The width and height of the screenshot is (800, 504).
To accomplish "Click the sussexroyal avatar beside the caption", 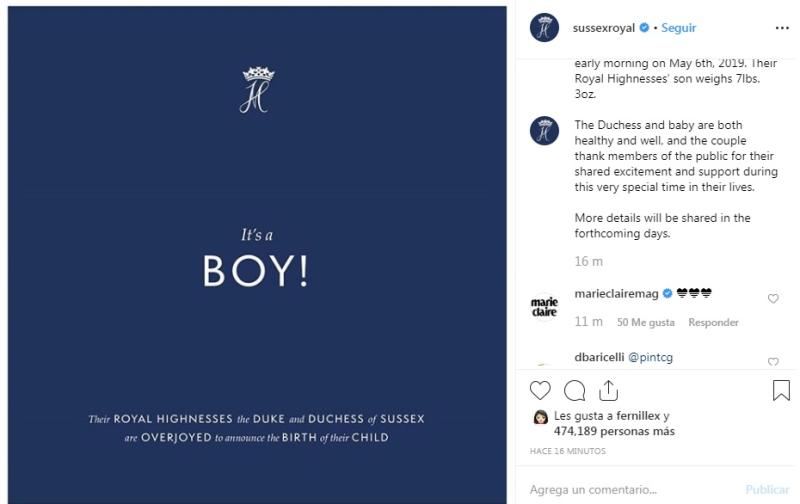I will pos(544,131).
